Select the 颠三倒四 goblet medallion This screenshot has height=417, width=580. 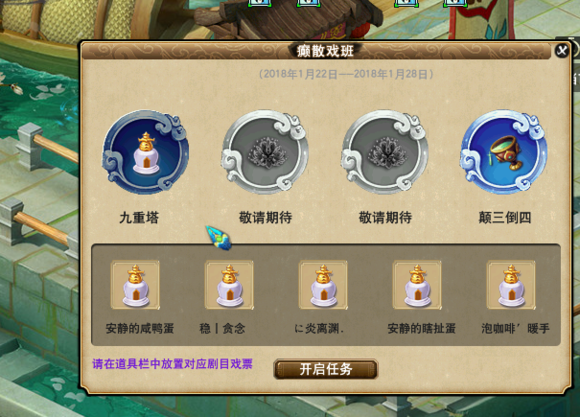click(504, 152)
